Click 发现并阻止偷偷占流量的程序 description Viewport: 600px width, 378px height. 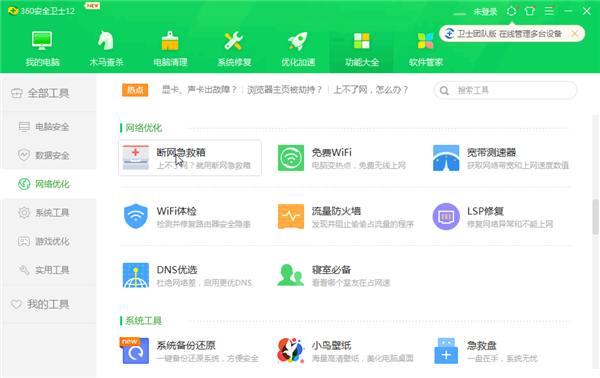363,224
